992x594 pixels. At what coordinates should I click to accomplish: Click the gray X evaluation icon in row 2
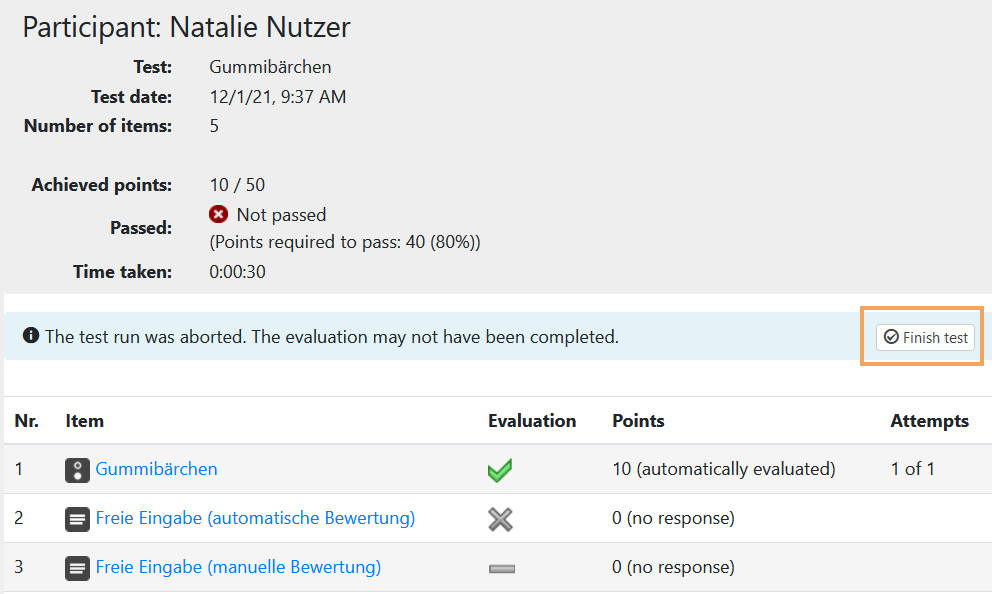(500, 519)
